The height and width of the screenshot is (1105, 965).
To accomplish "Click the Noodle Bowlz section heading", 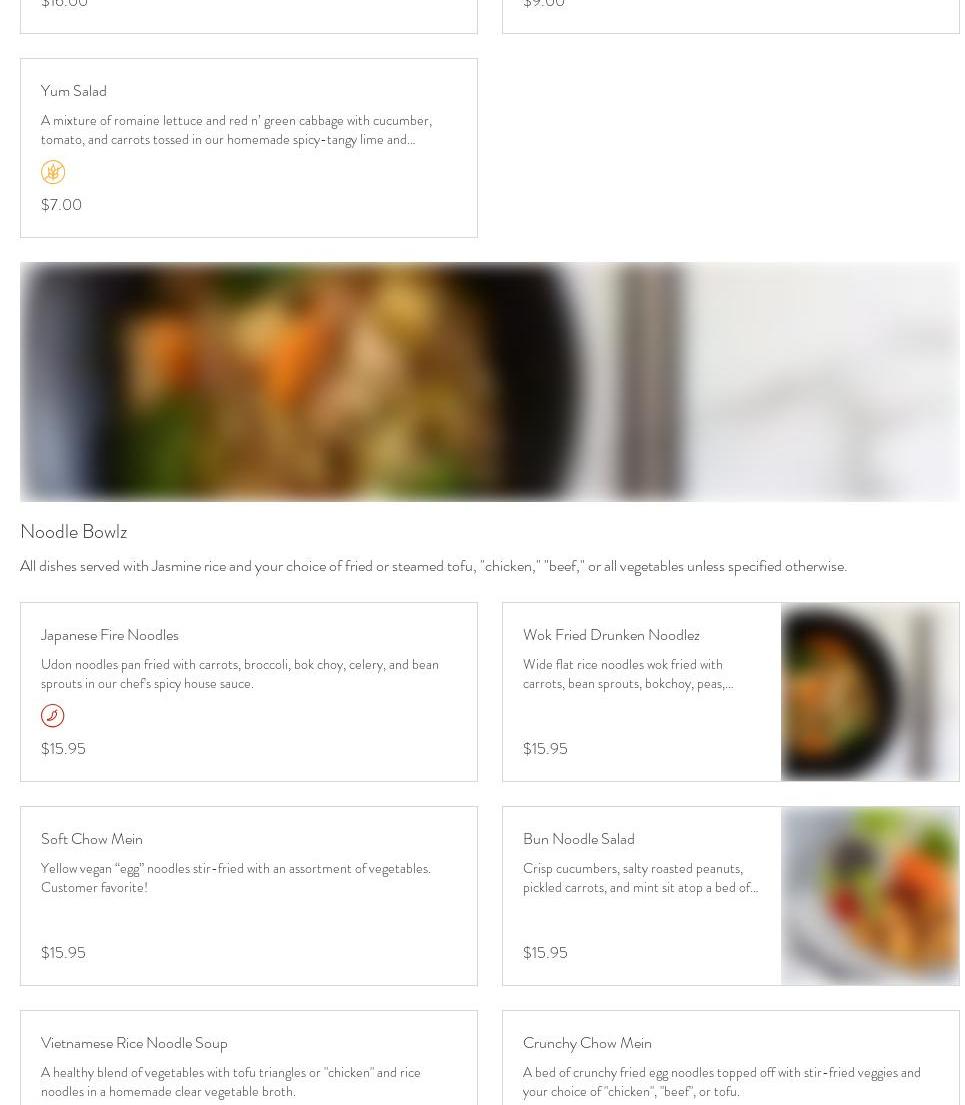I will pyautogui.click(x=74, y=531).
